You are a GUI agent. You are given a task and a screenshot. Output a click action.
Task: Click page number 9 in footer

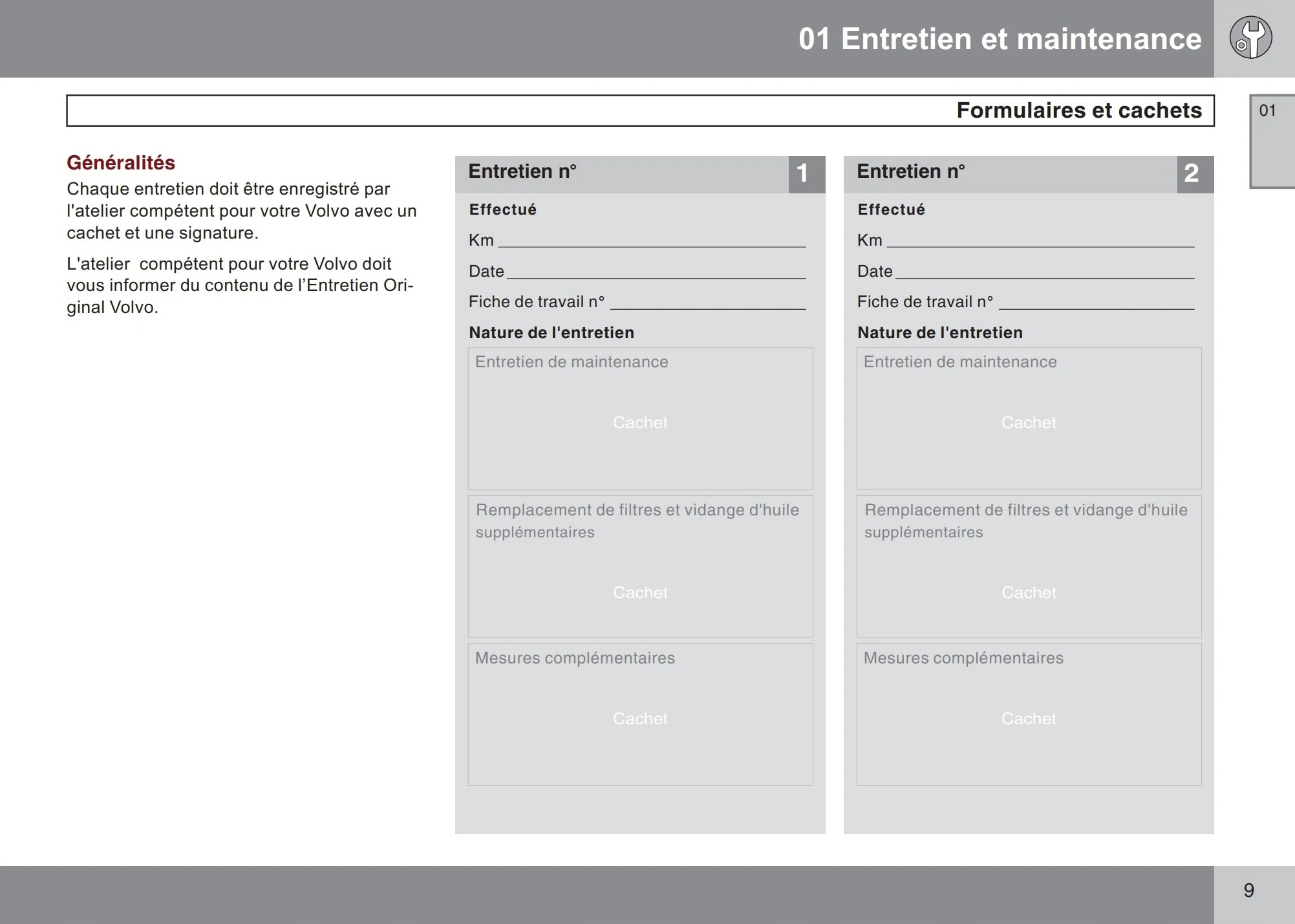point(1248,890)
